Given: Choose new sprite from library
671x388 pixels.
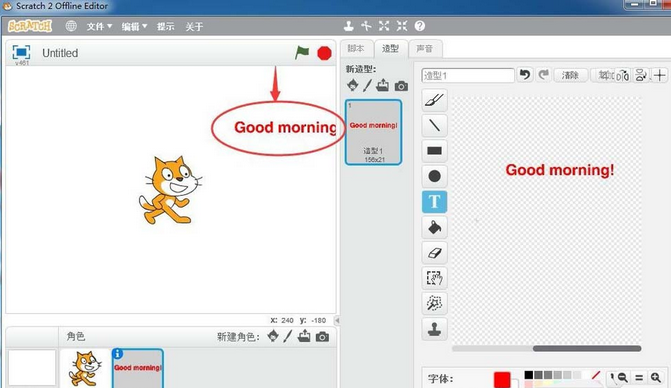Looking at the screenshot, I should click(x=273, y=336).
